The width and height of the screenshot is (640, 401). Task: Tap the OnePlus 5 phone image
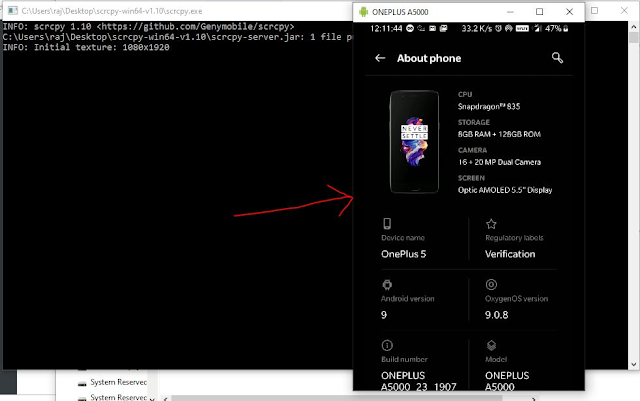click(x=414, y=142)
